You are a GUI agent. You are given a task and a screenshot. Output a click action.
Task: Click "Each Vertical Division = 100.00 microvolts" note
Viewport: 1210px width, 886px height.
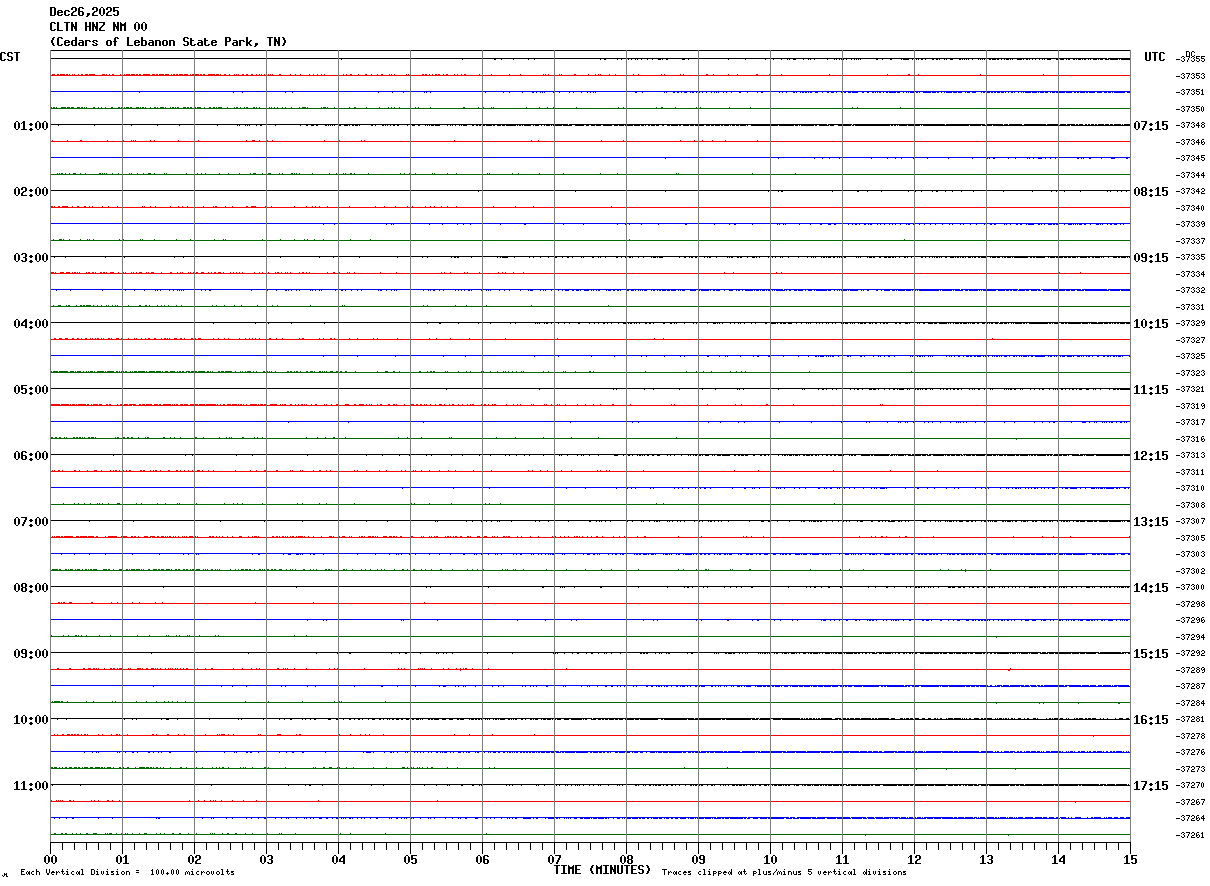click(x=127, y=873)
